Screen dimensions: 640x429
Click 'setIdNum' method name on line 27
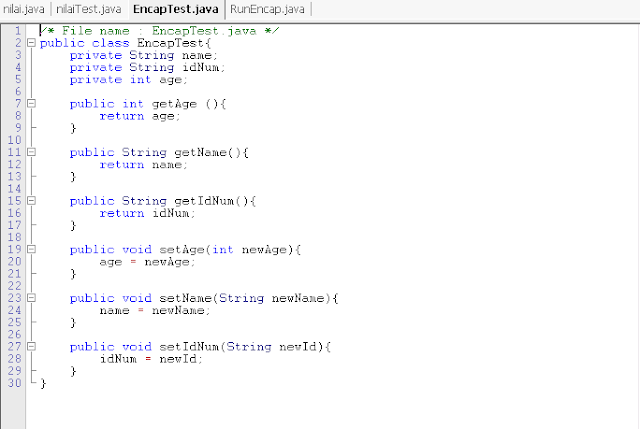[189, 347]
